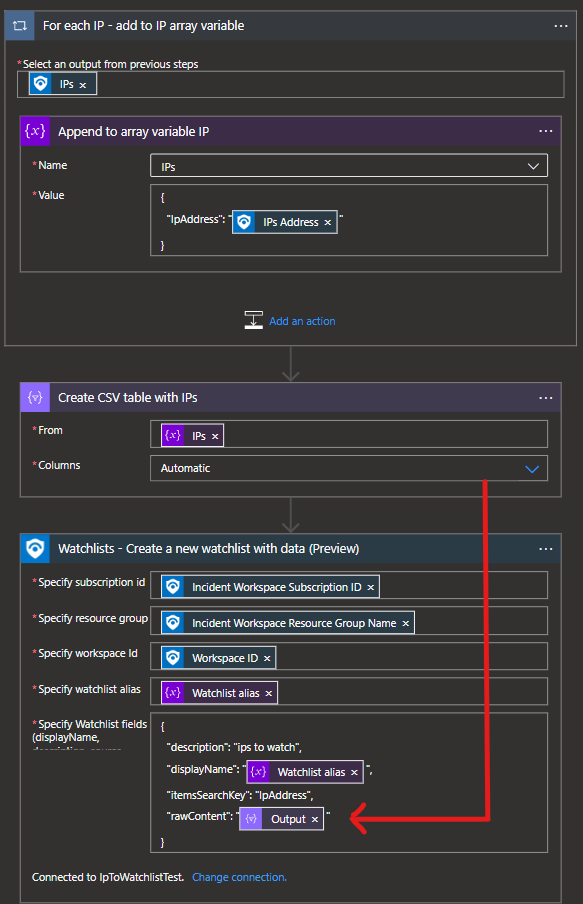Click inside the Value JSON field of Append to array

point(349,220)
